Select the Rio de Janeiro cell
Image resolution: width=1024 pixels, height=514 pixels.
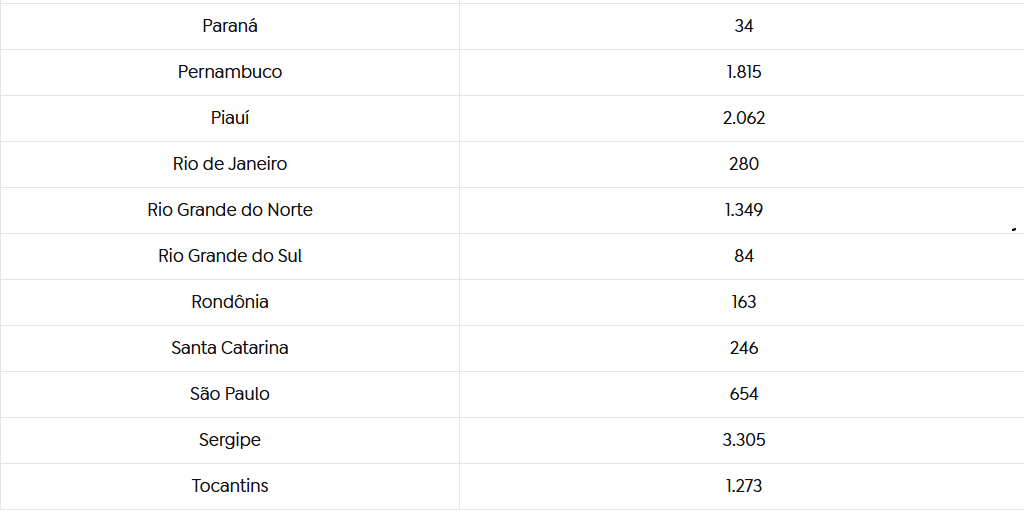coord(230,164)
